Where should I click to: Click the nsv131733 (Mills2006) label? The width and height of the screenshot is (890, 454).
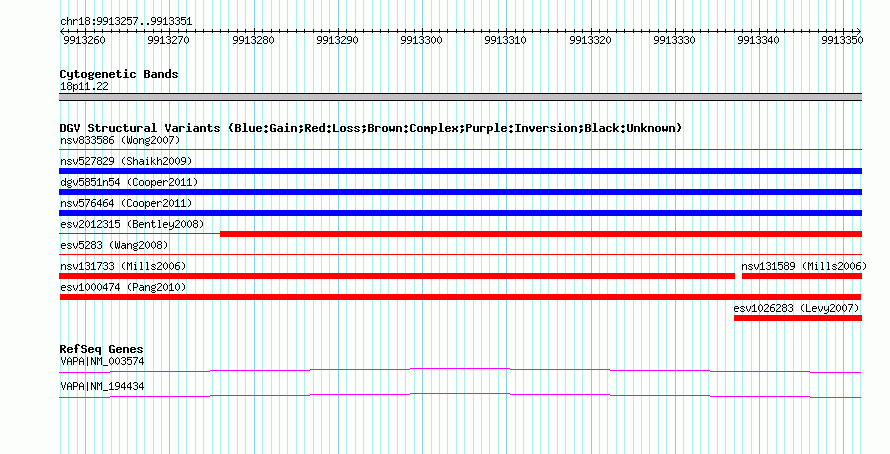(x=123, y=266)
